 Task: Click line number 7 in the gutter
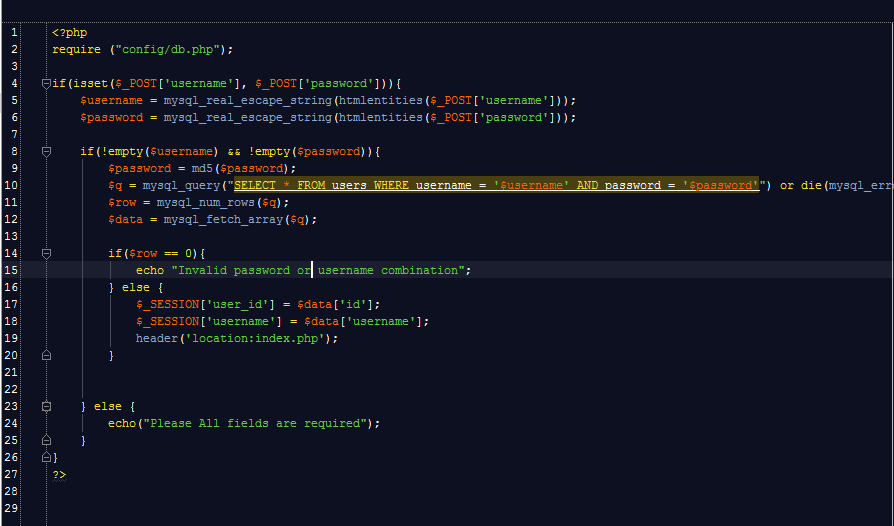point(14,134)
